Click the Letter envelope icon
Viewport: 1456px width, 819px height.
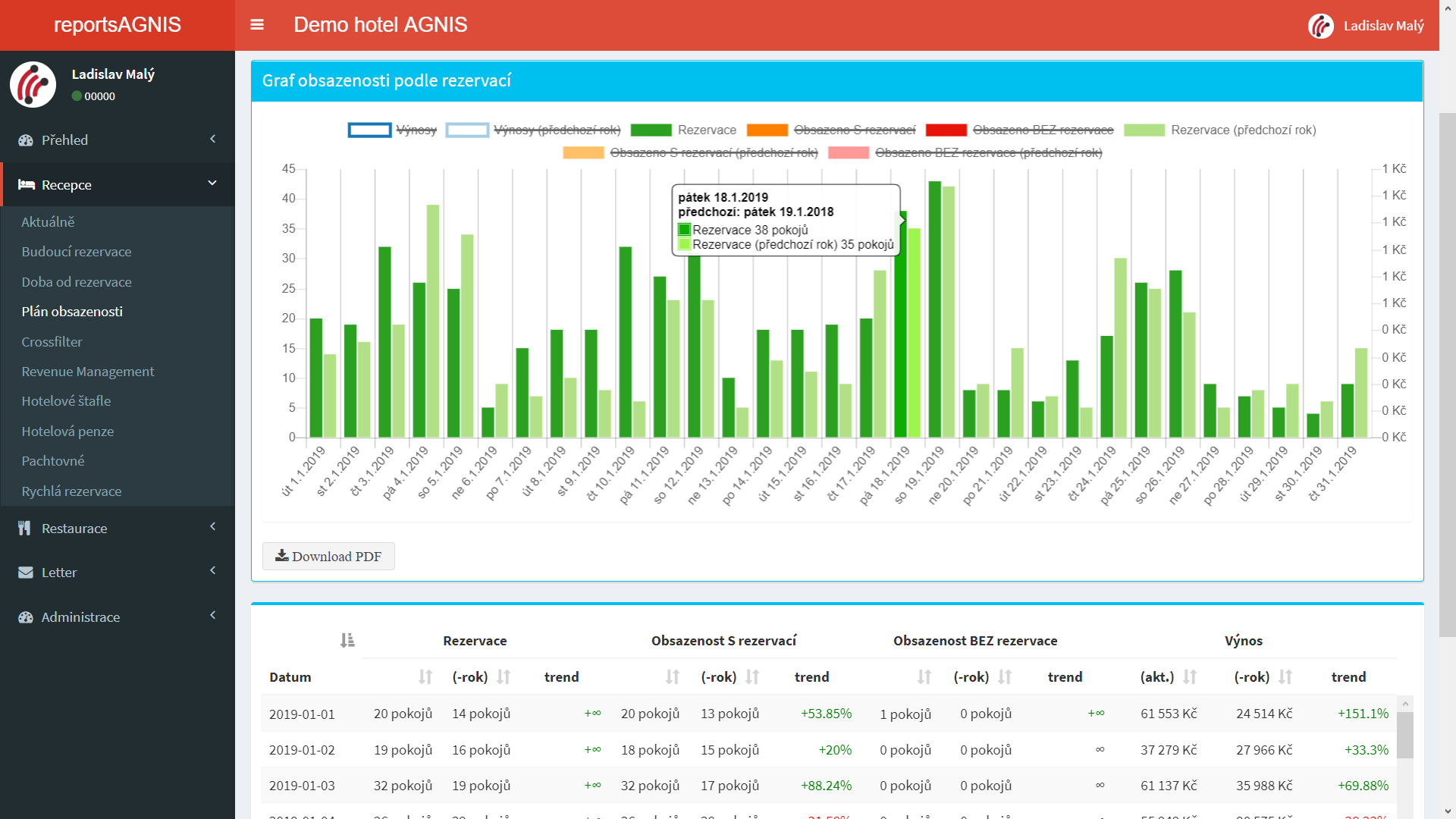[x=26, y=573]
